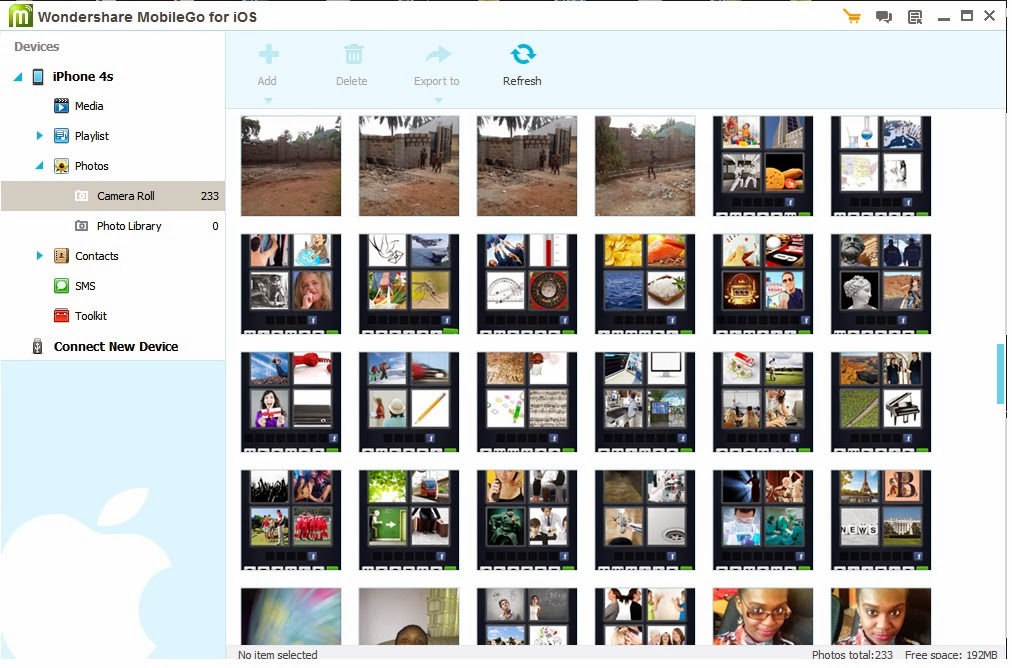Screen dimensions: 1012x668
Task: Click the Camera Roll count 233
Action: [x=210, y=196]
